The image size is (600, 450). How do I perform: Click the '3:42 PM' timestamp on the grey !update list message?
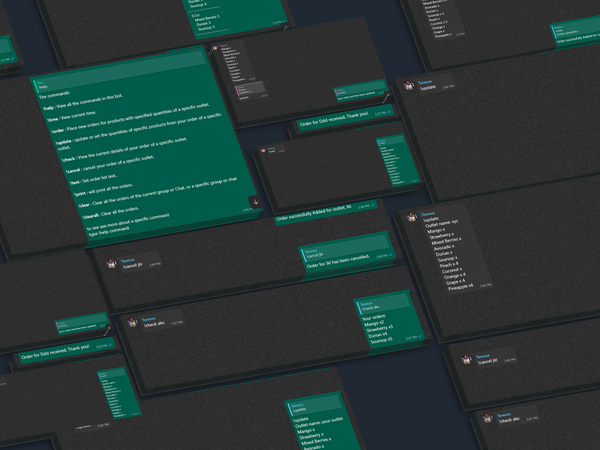coord(486,285)
